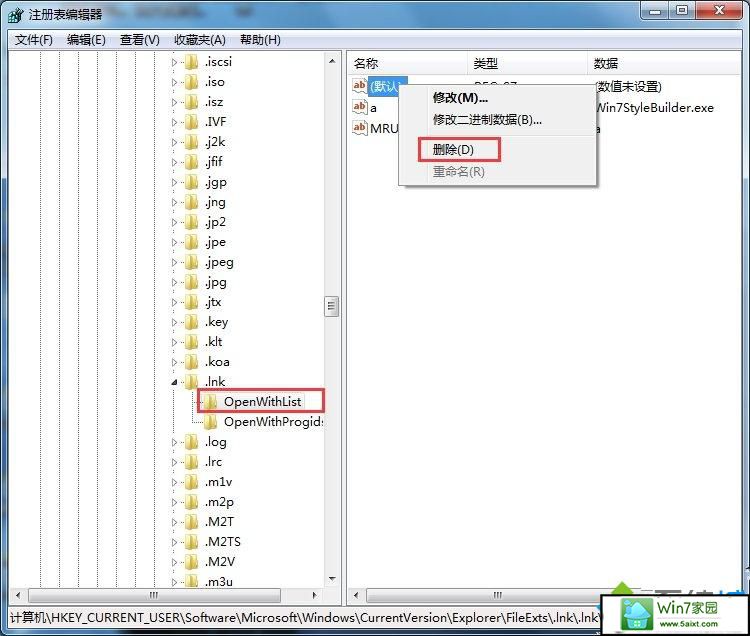Click the folder icon of .klt
Viewport: 750px width, 636px height.
(x=192, y=342)
